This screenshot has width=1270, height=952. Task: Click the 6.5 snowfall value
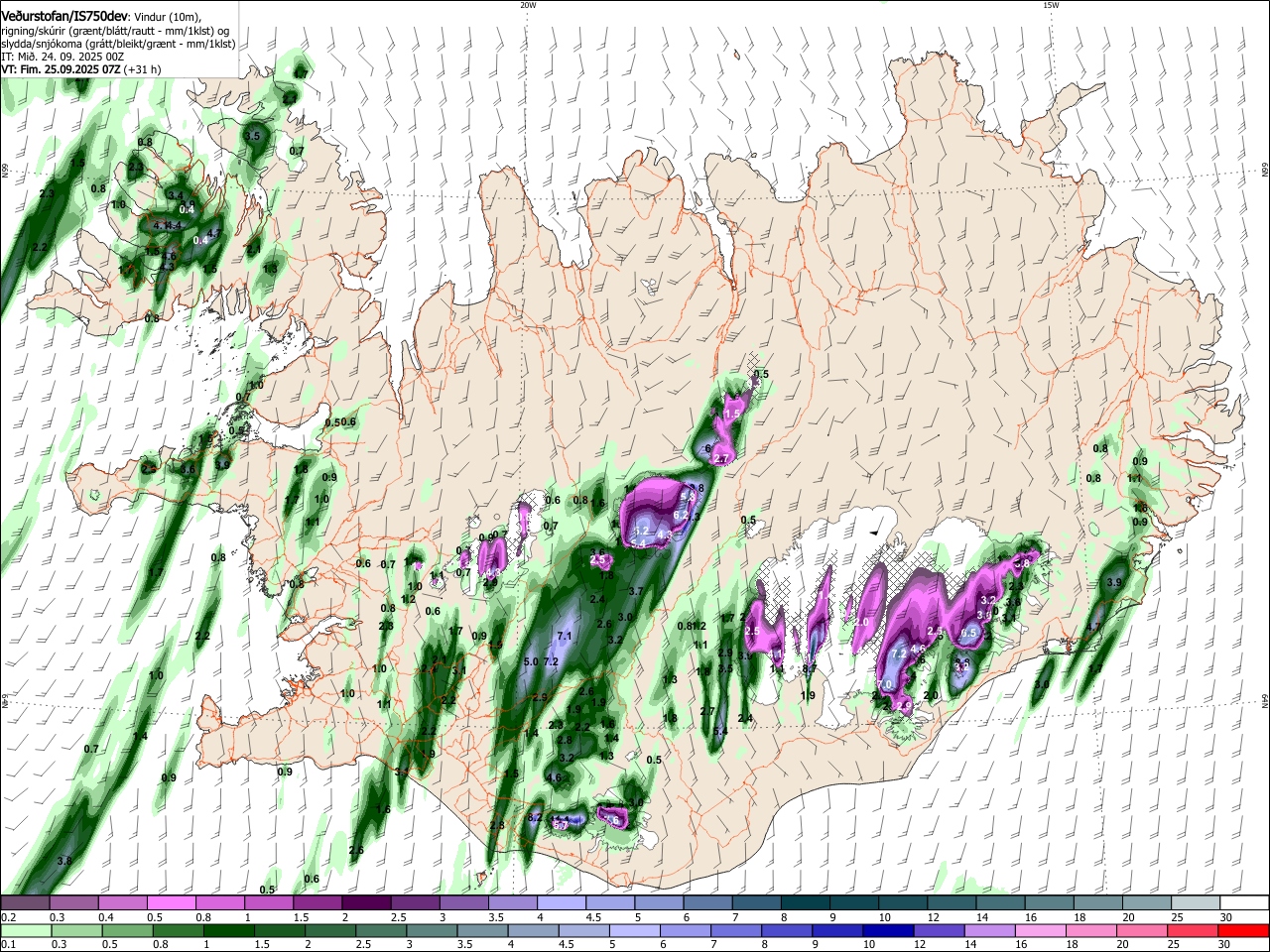tap(970, 633)
